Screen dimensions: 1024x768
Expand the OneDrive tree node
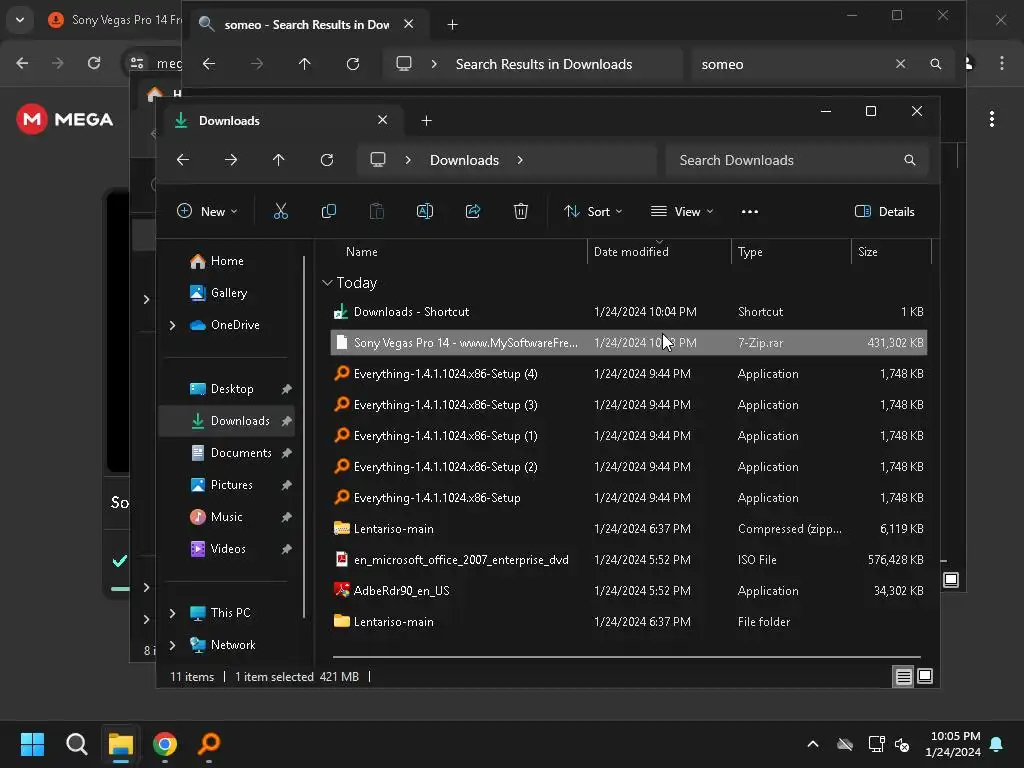(x=172, y=325)
